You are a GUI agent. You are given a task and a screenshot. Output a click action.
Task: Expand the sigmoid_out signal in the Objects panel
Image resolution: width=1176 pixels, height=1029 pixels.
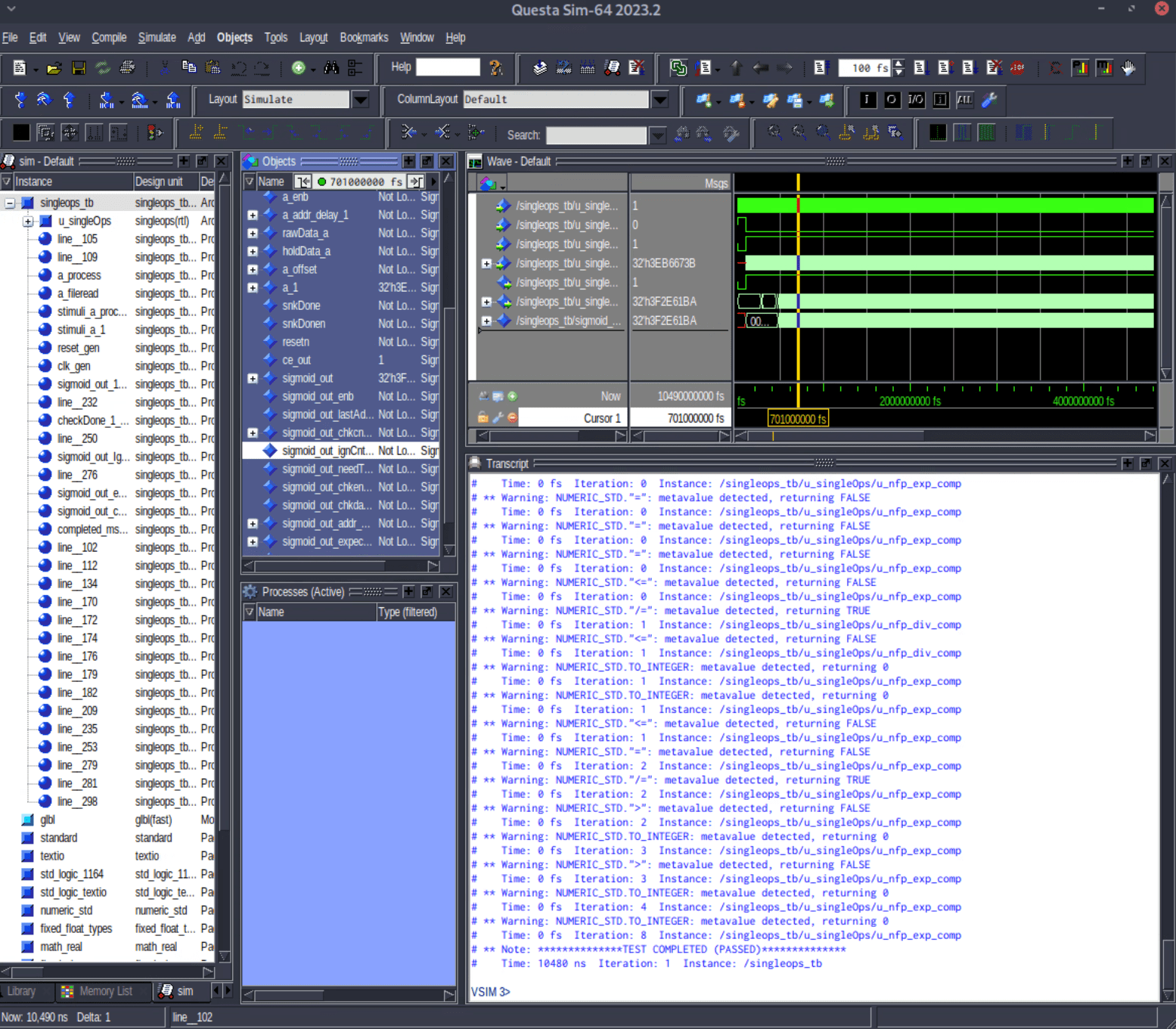coord(253,378)
